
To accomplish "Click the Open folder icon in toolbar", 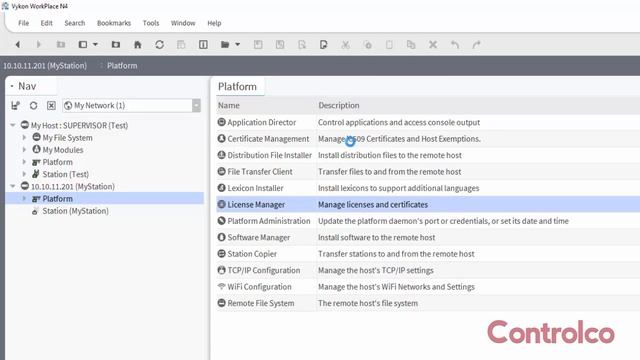I will (x=225, y=44).
